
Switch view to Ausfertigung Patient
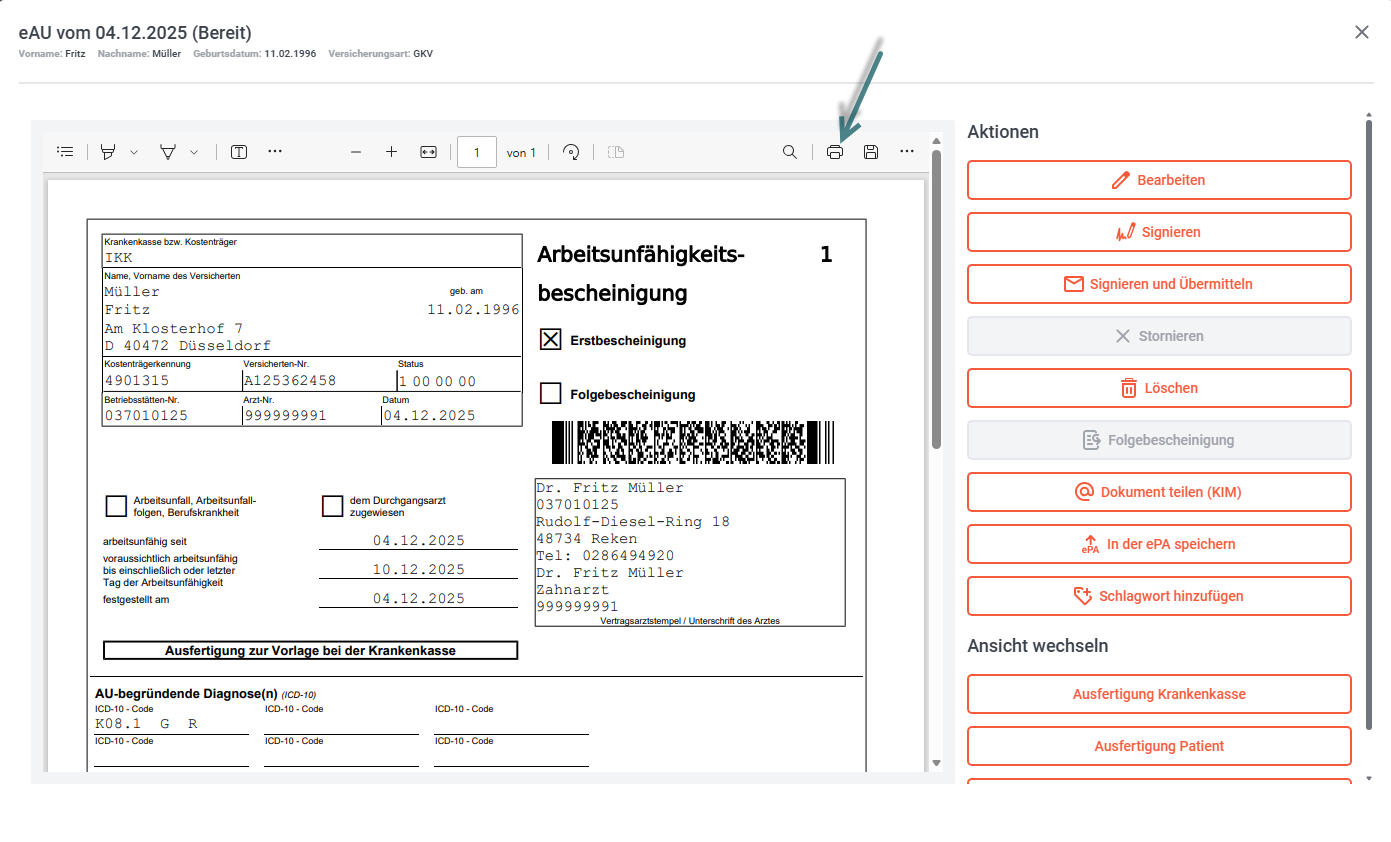pyautogui.click(x=1159, y=746)
